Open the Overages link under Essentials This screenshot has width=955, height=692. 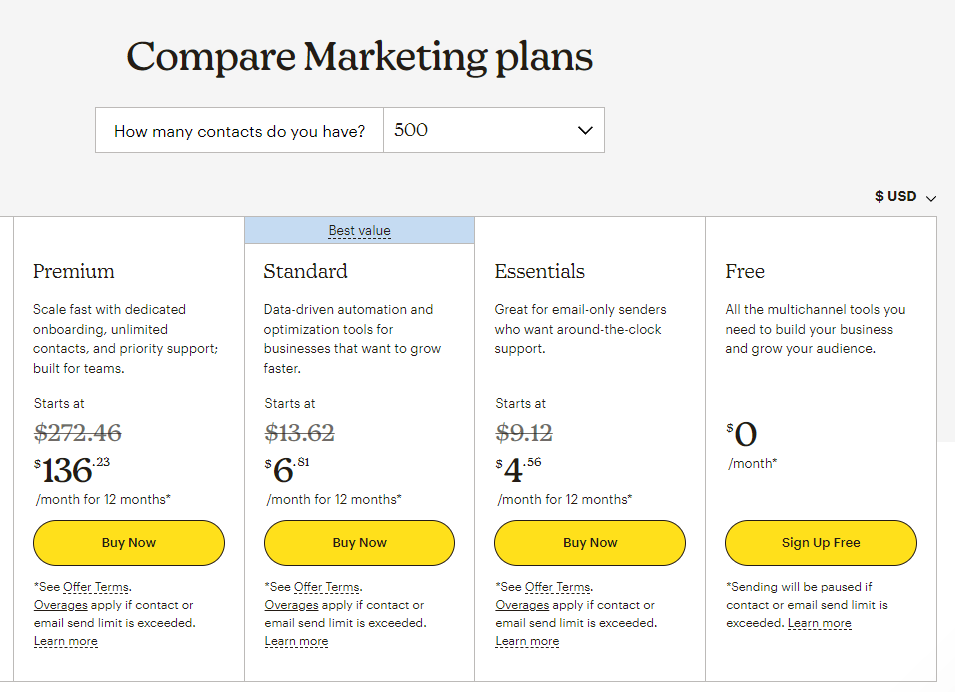click(521, 605)
